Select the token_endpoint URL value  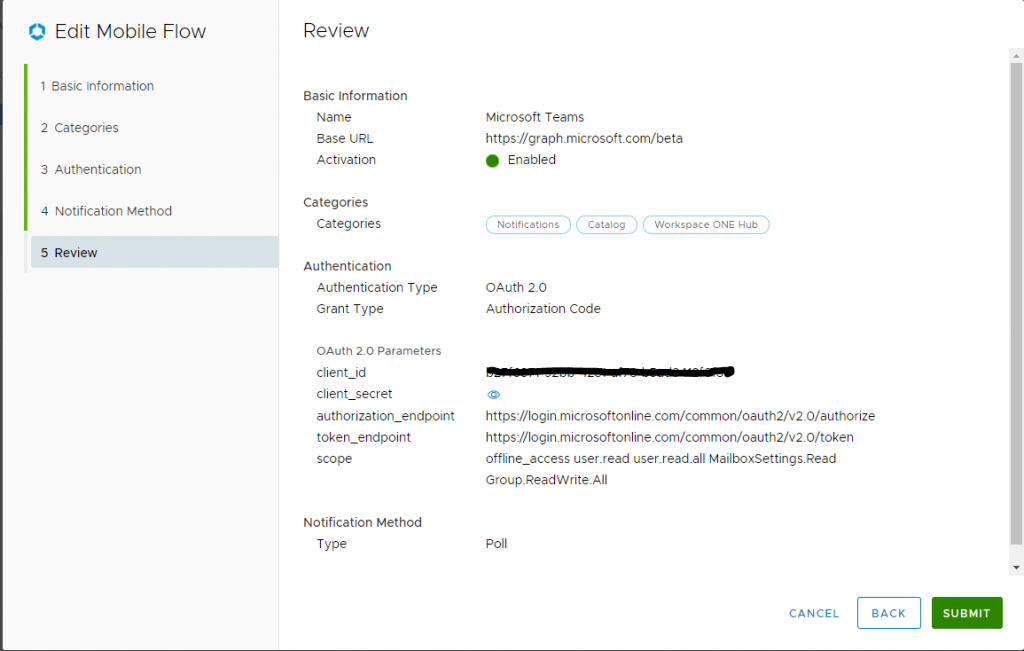669,437
